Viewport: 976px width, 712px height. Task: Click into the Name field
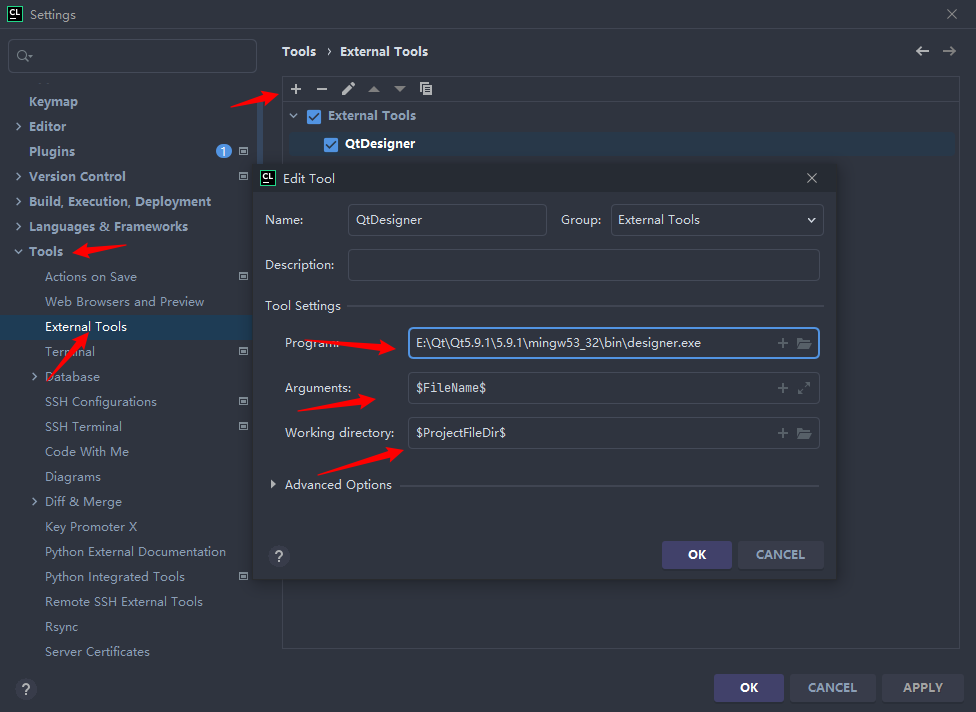447,220
